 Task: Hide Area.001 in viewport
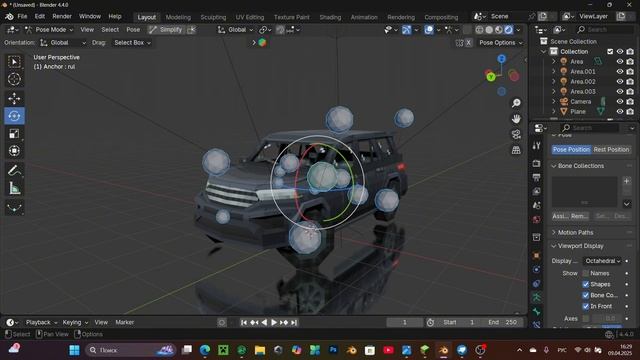[x=620, y=71]
